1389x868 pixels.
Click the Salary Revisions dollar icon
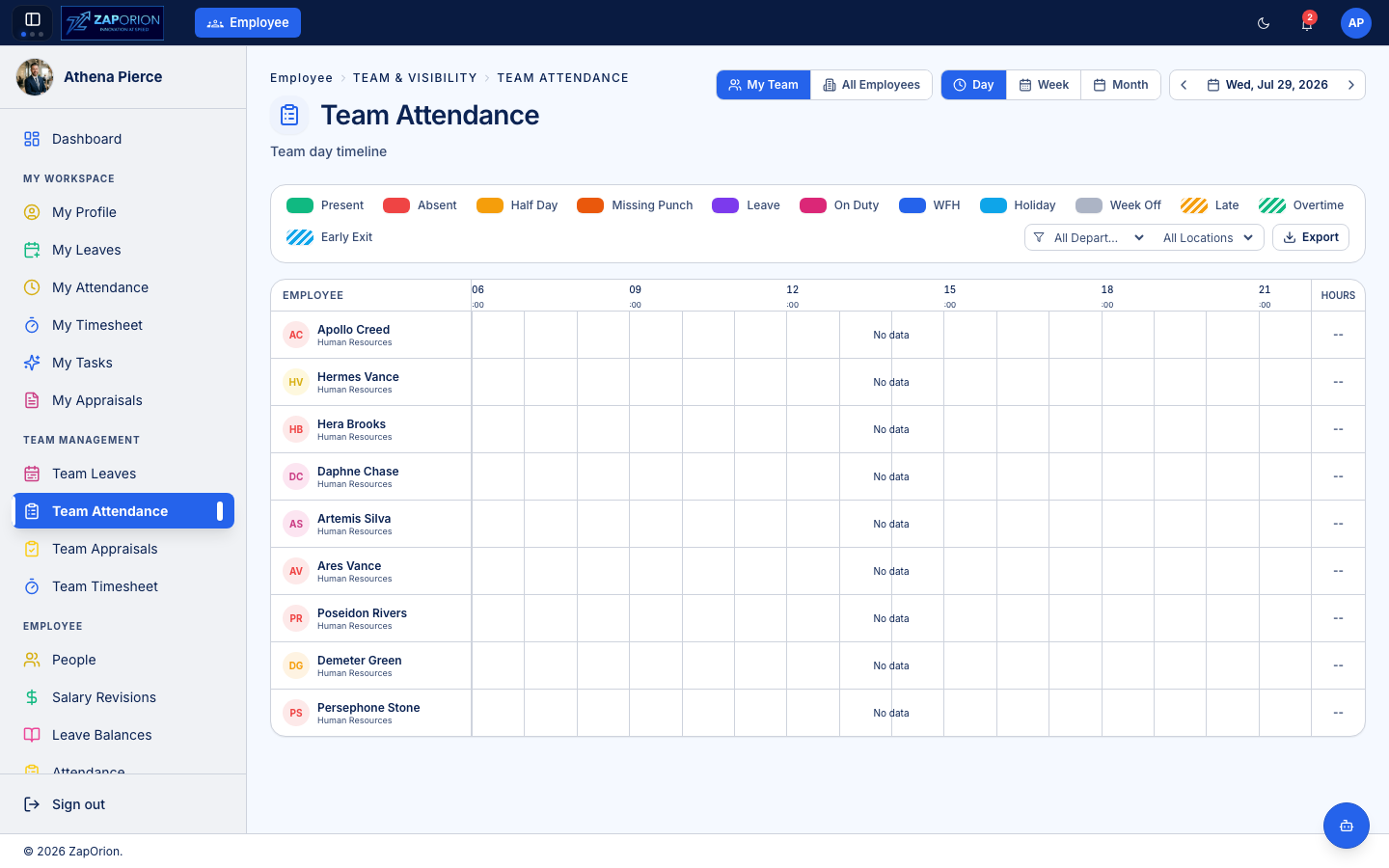coord(32,697)
